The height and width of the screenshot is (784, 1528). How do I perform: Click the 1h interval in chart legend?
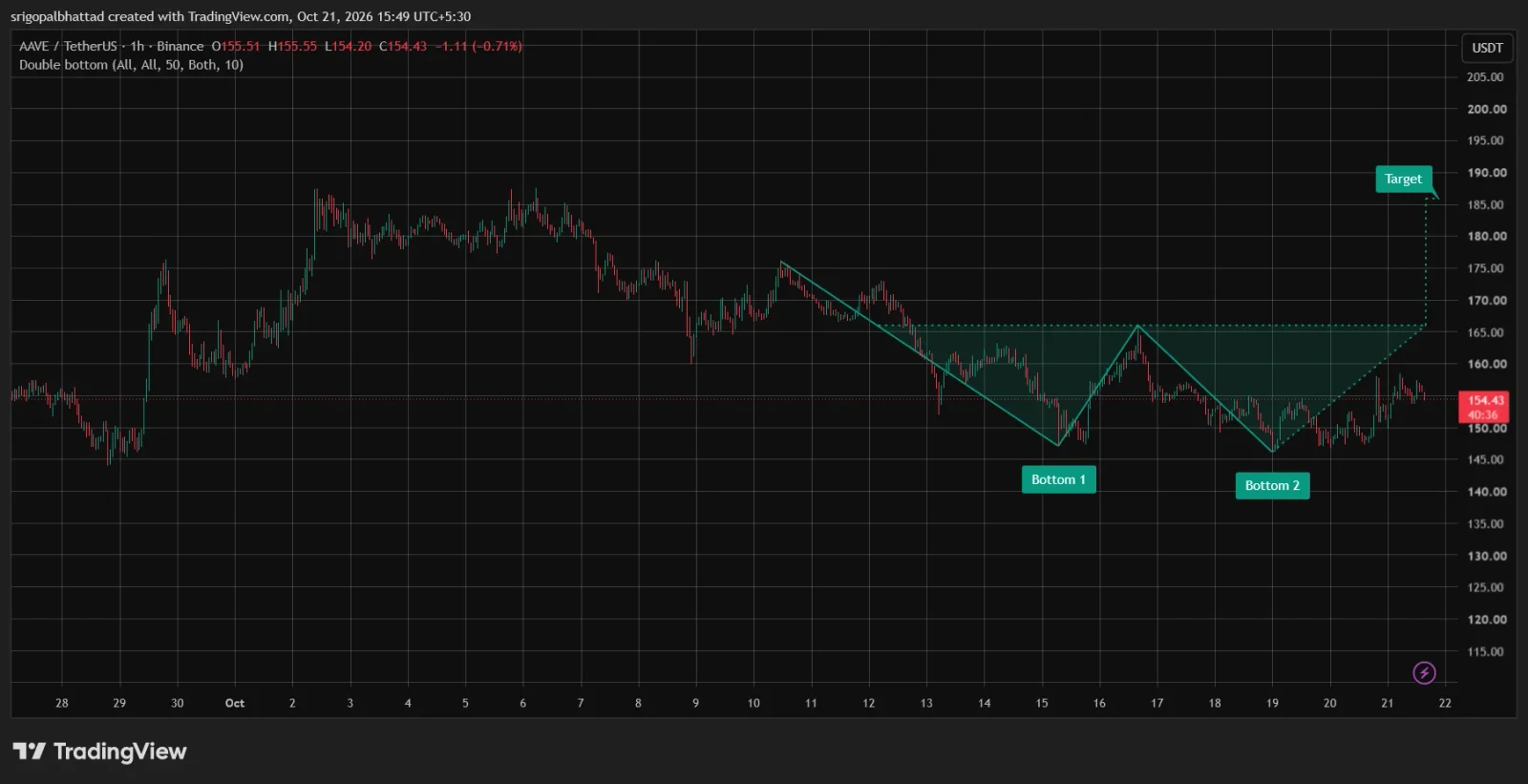(138, 46)
